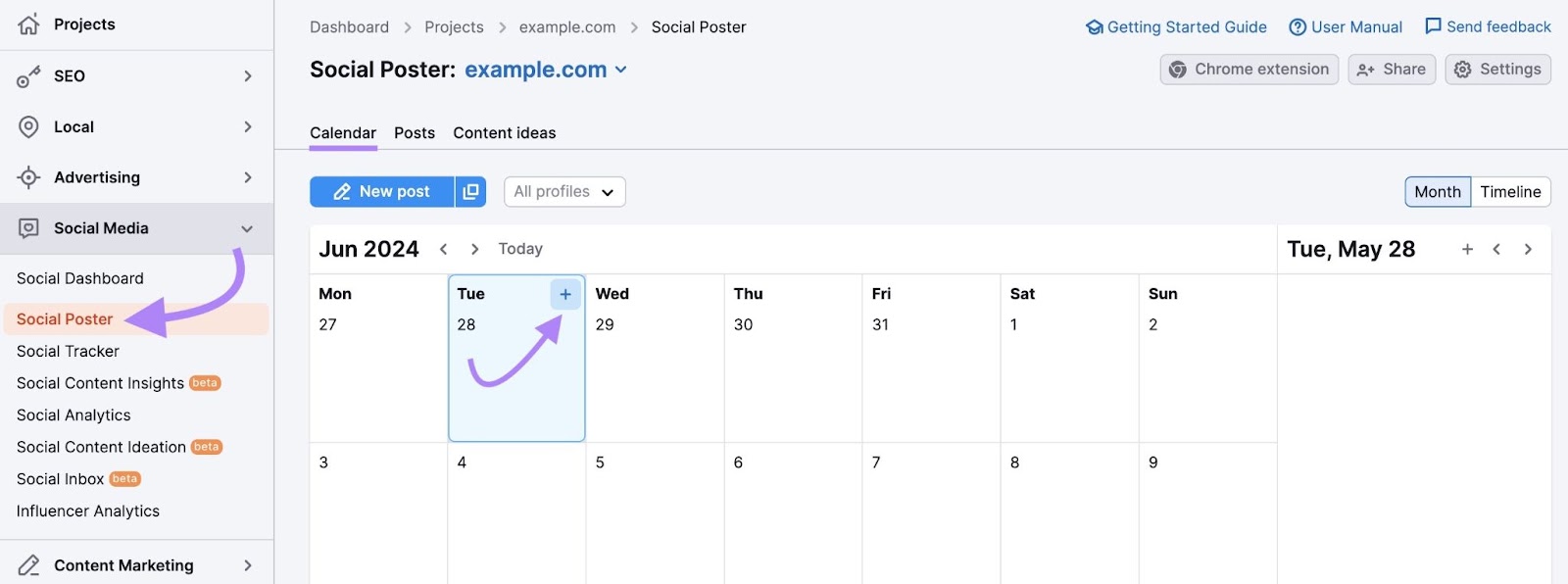Keep Month view selected
The height and width of the screenshot is (584, 1568).
[1437, 191]
